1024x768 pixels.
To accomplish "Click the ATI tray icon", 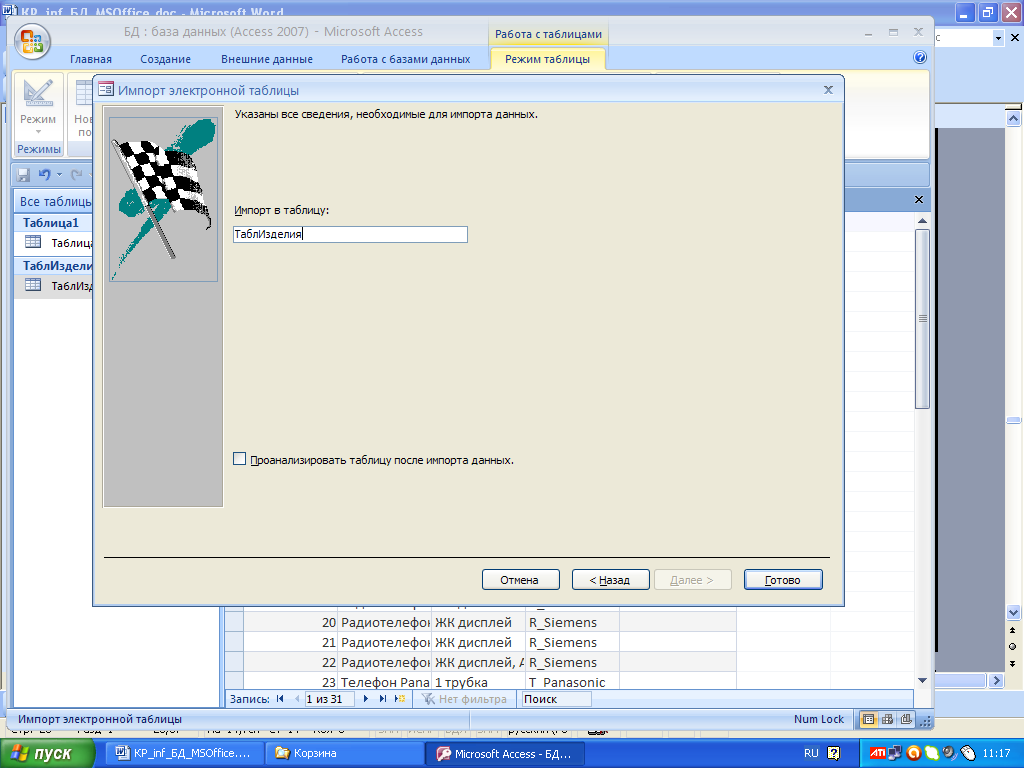I will click(x=877, y=754).
